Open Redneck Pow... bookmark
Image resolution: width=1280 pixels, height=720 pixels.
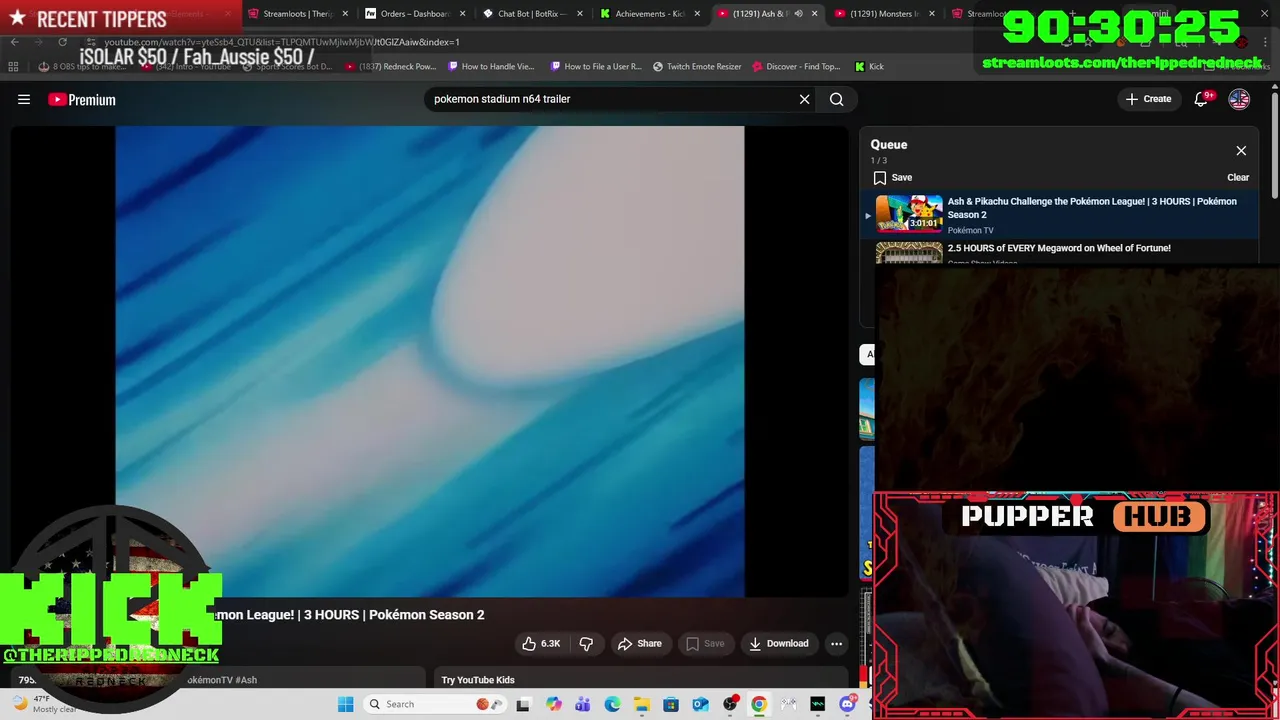click(x=390, y=67)
